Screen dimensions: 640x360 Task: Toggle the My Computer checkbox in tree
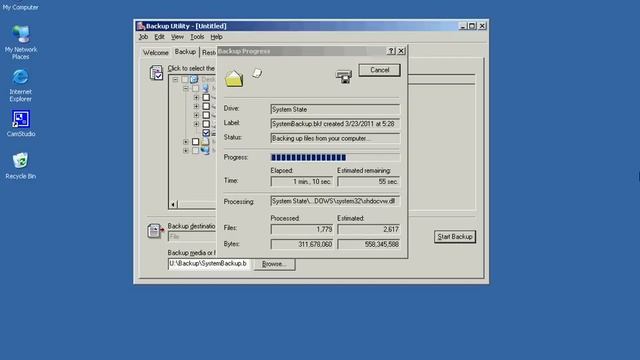196,88
